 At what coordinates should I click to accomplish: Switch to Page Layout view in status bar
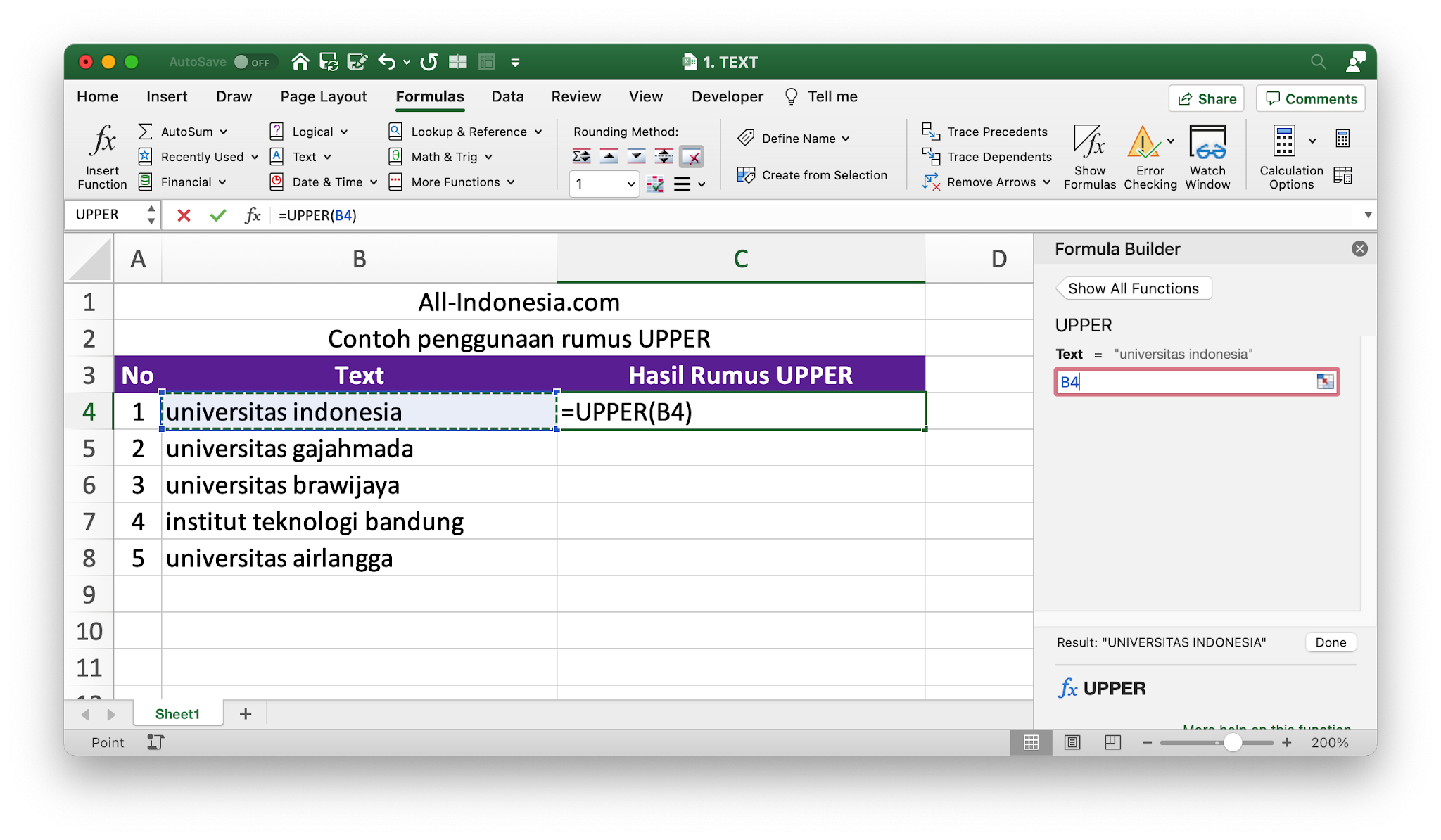click(1072, 742)
